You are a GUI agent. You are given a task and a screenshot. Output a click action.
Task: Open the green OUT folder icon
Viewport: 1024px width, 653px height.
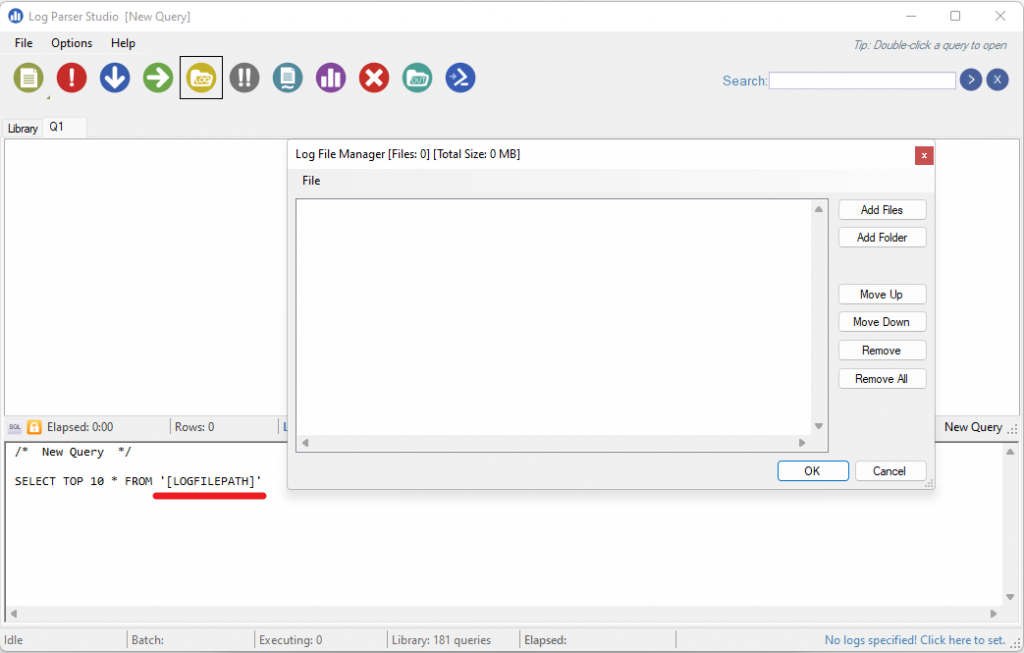pos(417,78)
